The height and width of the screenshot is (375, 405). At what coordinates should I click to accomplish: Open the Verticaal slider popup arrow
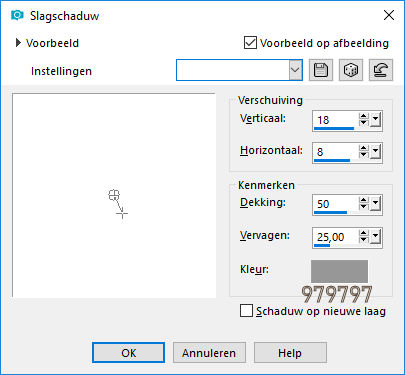click(x=375, y=119)
